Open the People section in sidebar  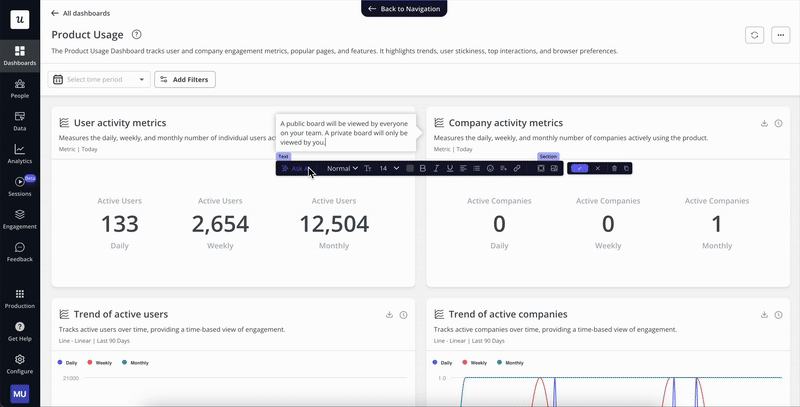pos(19,88)
